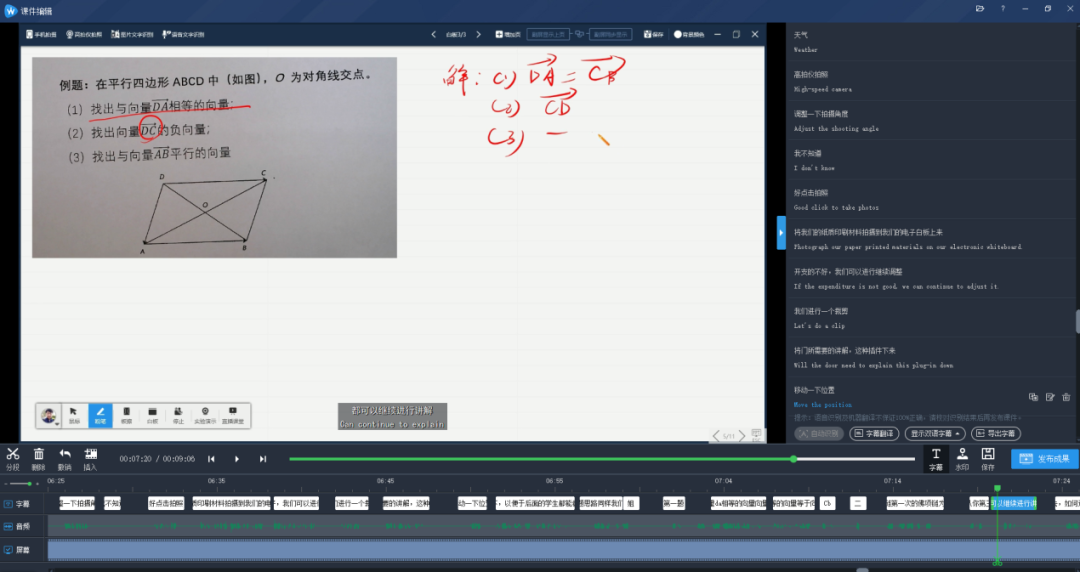
Task: Edit the selected subtitle using pencil icon
Action: (x=1050, y=397)
